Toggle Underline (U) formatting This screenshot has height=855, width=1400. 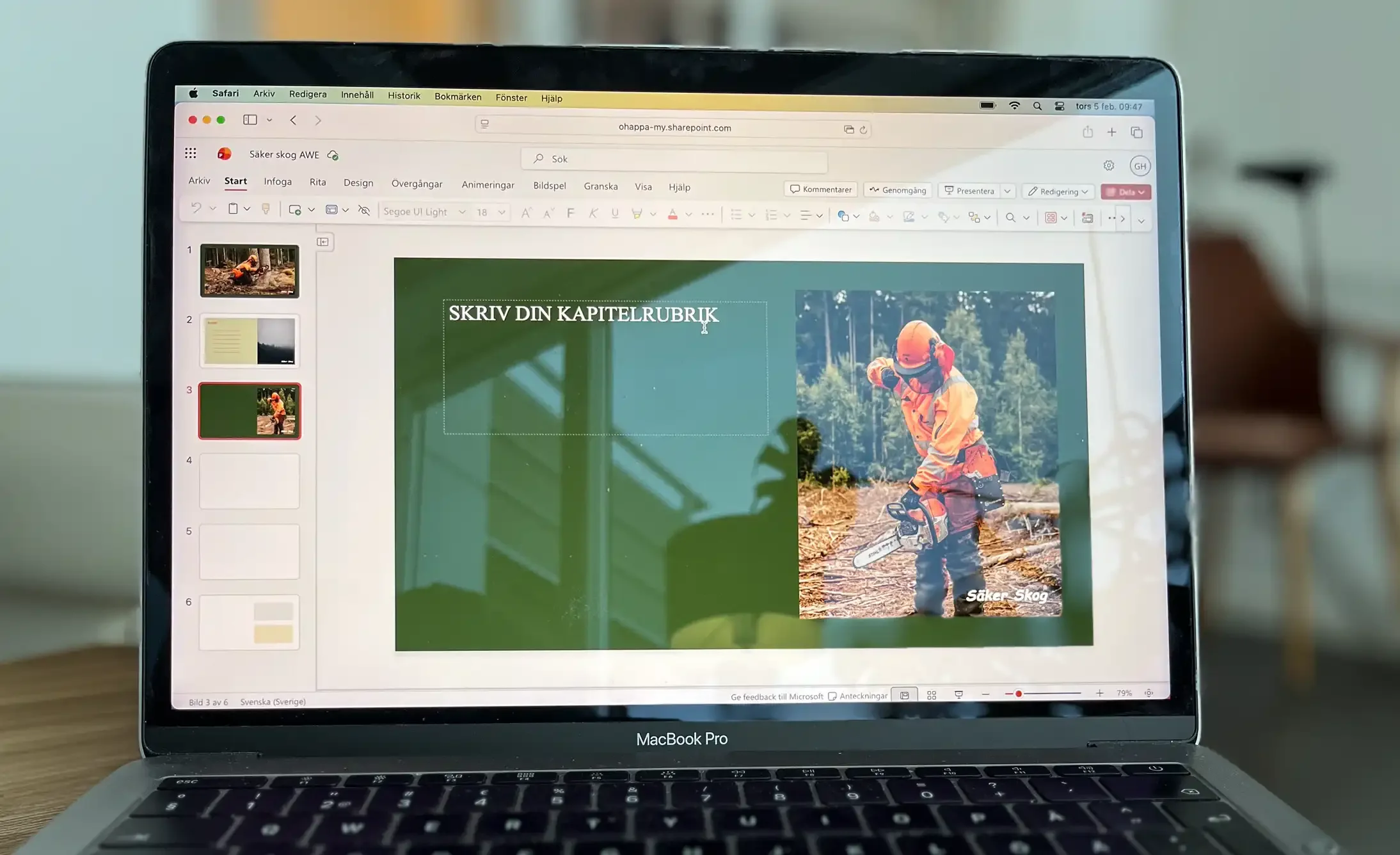(x=614, y=214)
